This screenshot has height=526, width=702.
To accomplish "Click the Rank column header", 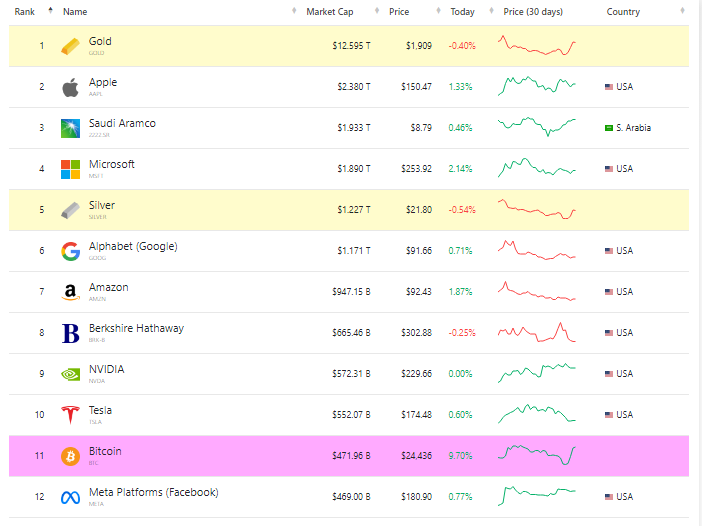I will pyautogui.click(x=25, y=12).
